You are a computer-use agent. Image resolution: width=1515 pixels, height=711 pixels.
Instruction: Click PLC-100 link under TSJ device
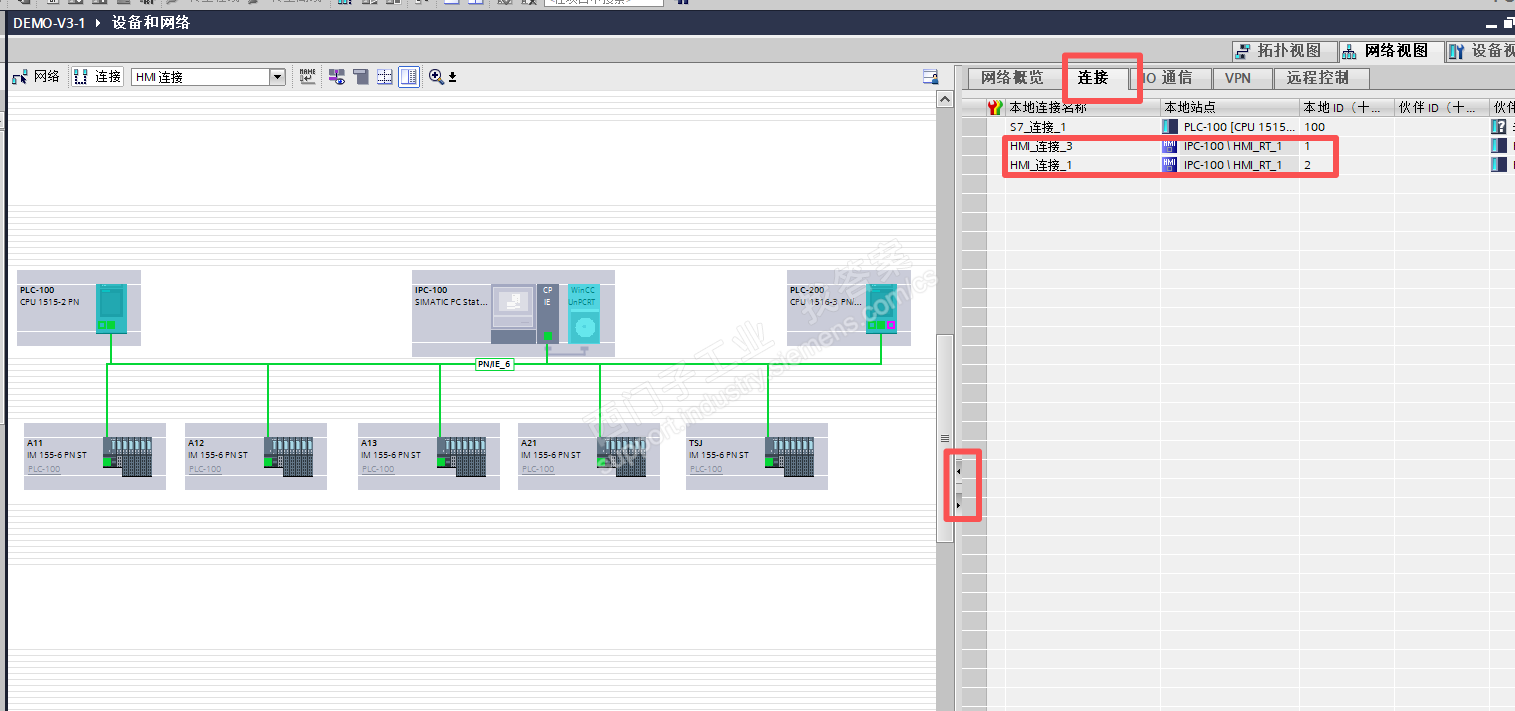click(706, 469)
